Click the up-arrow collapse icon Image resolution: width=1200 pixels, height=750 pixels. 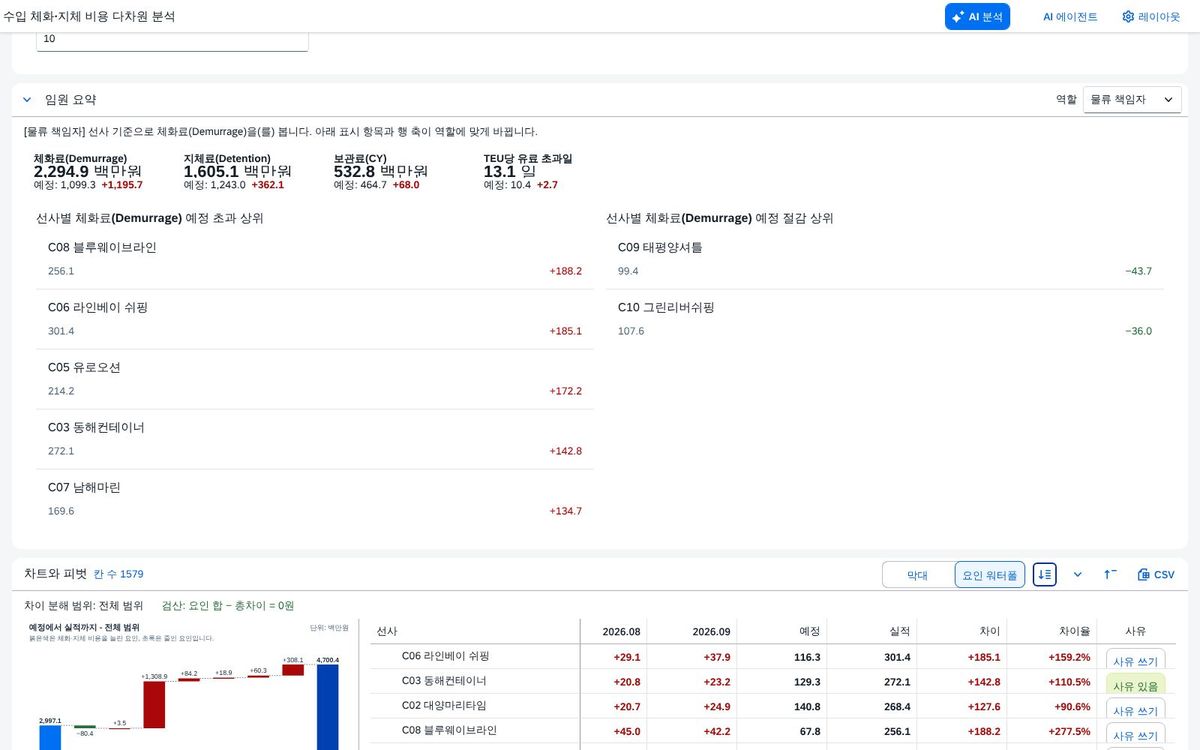tap(1110, 575)
